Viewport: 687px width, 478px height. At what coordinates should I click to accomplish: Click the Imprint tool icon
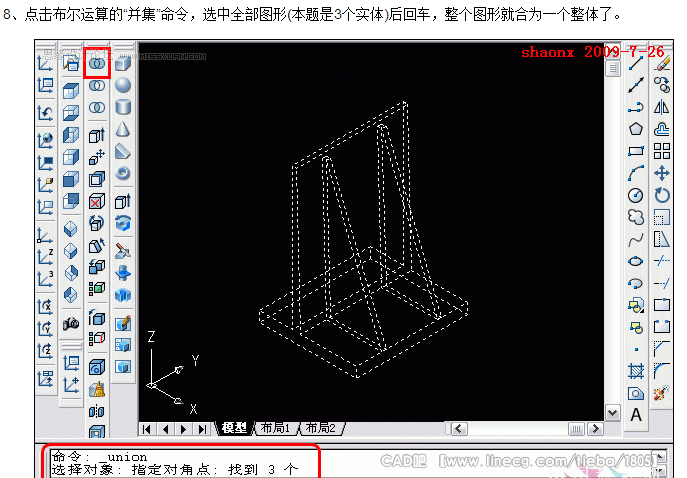pyautogui.click(x=97, y=367)
